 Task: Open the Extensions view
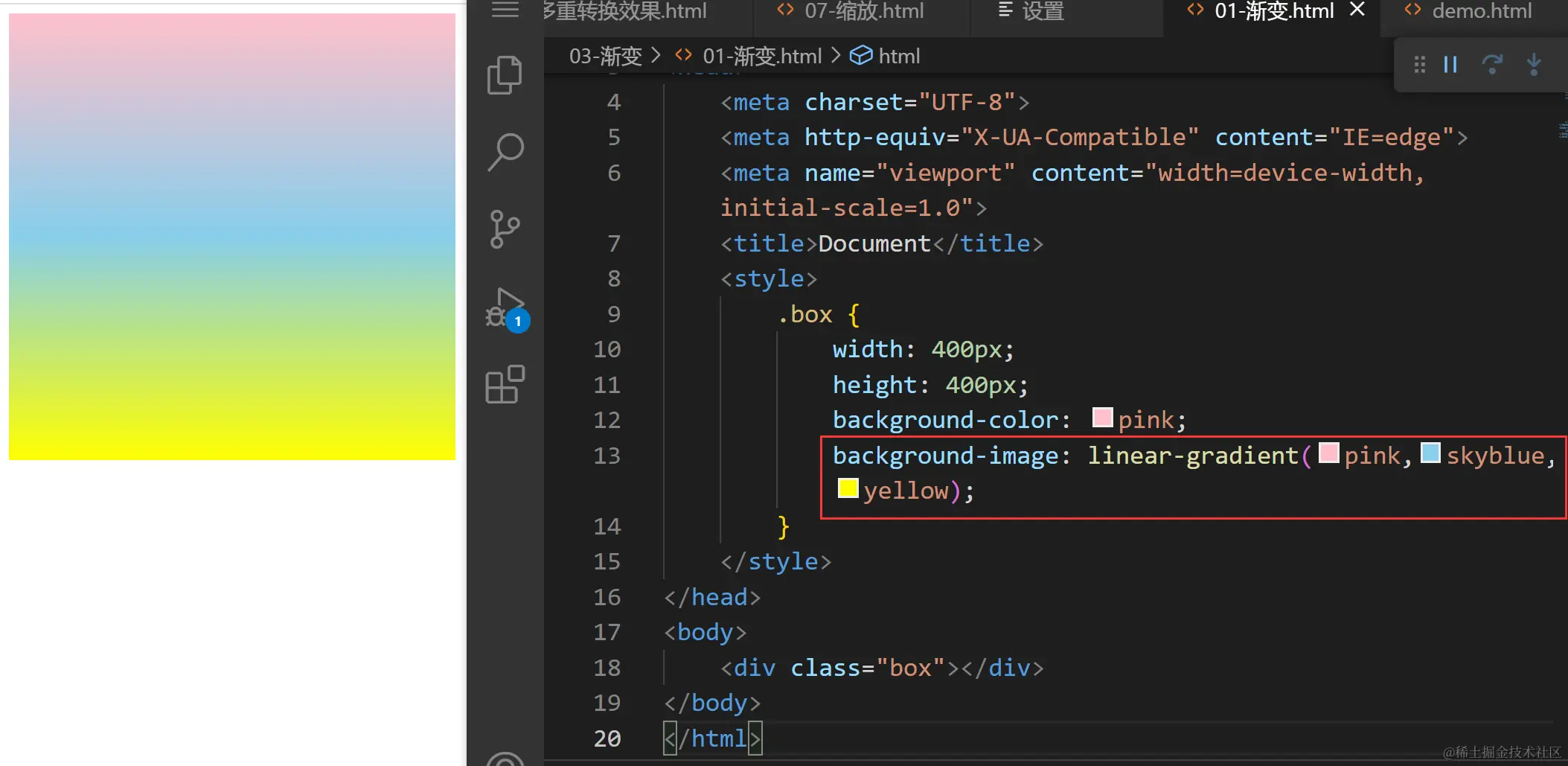pyautogui.click(x=505, y=384)
